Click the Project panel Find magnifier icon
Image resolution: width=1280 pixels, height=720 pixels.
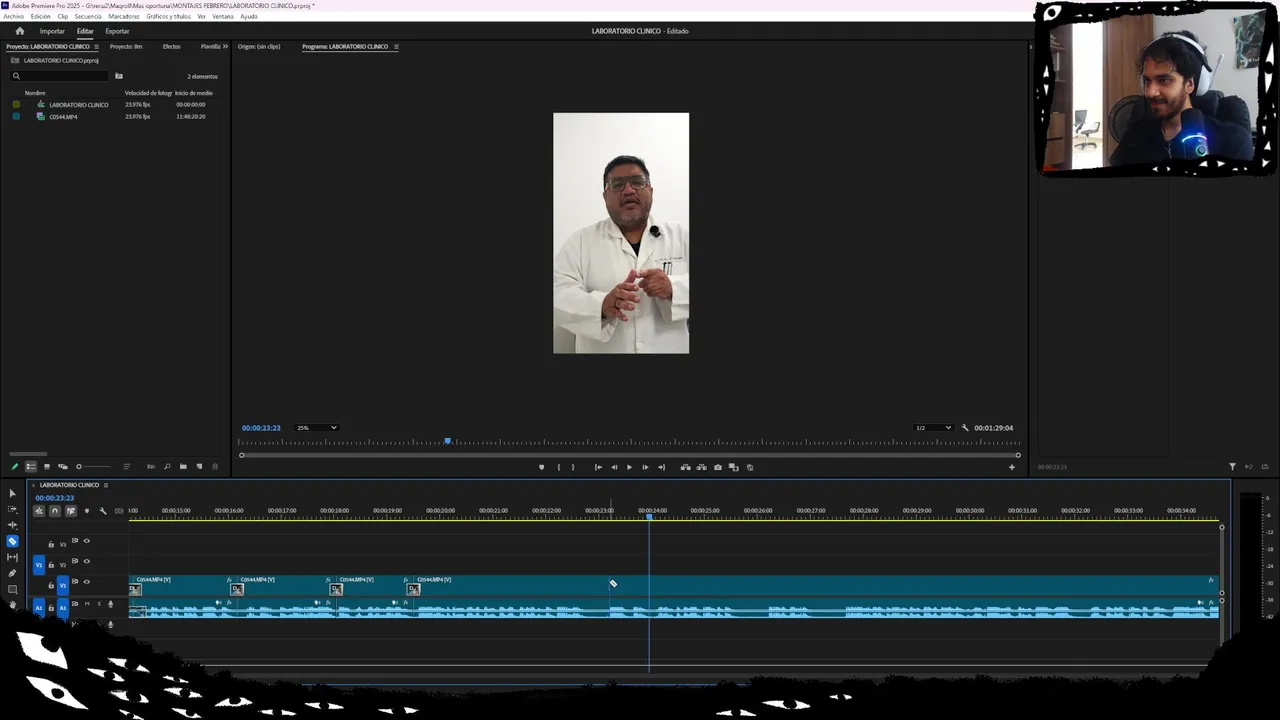pyautogui.click(x=167, y=467)
